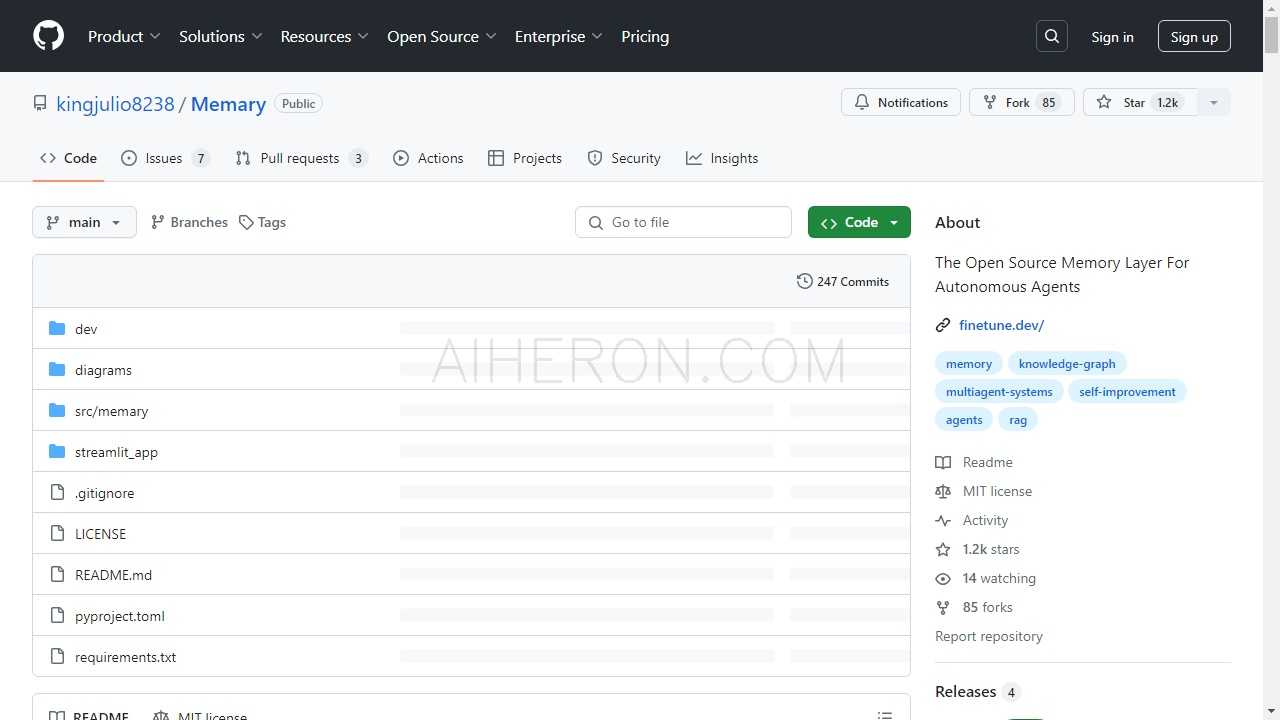Image resolution: width=1280 pixels, height=720 pixels.
Task: Select the agents topic tag
Action: 964,419
